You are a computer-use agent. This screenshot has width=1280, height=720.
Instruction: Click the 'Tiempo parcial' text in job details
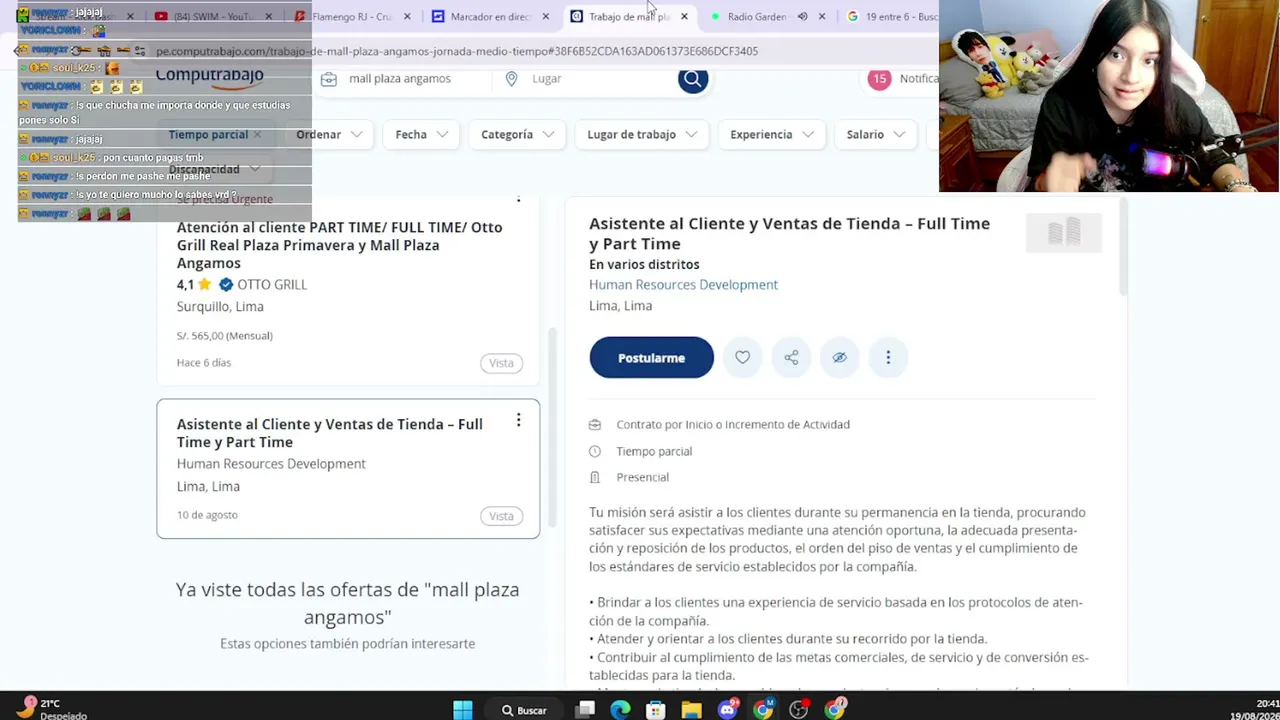(x=654, y=452)
